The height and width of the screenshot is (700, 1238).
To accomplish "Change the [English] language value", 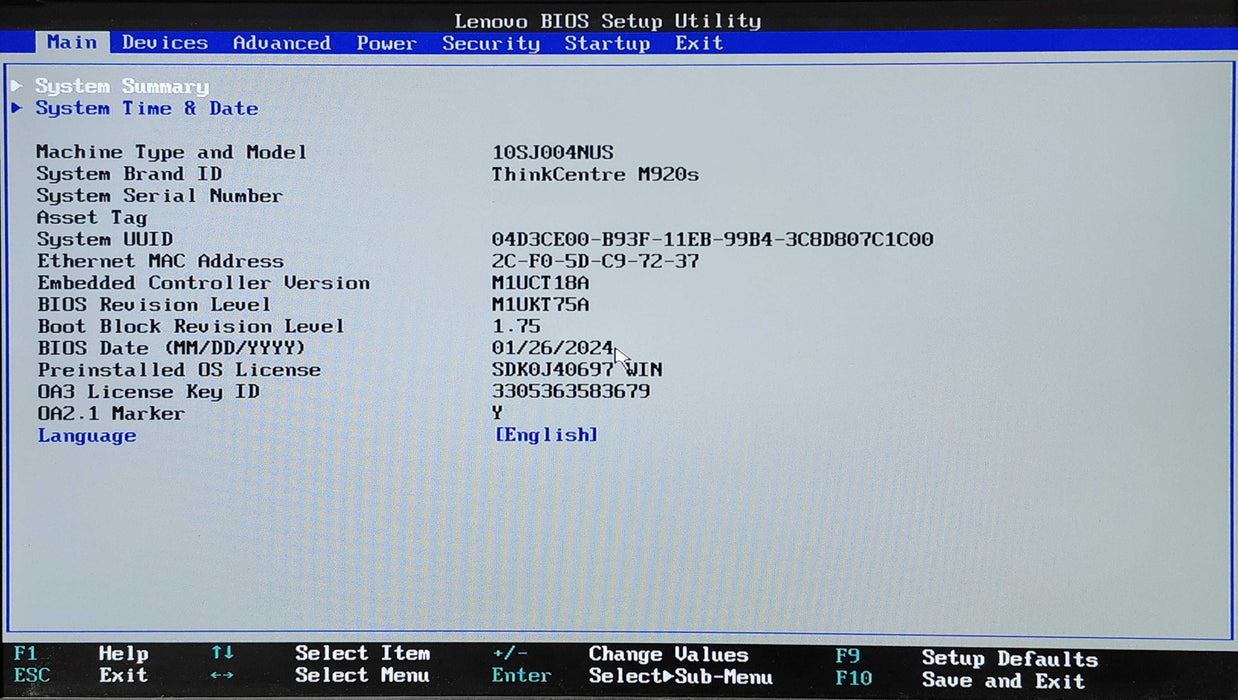I will (546, 435).
